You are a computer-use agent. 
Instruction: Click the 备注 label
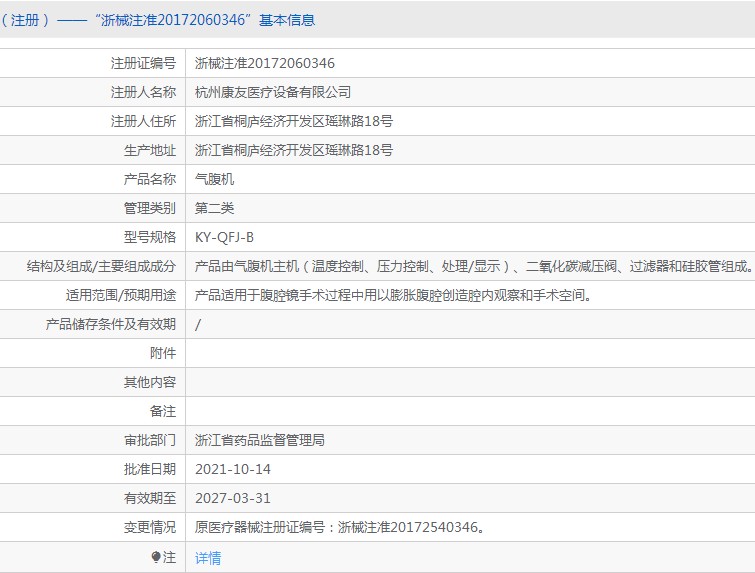pos(163,411)
